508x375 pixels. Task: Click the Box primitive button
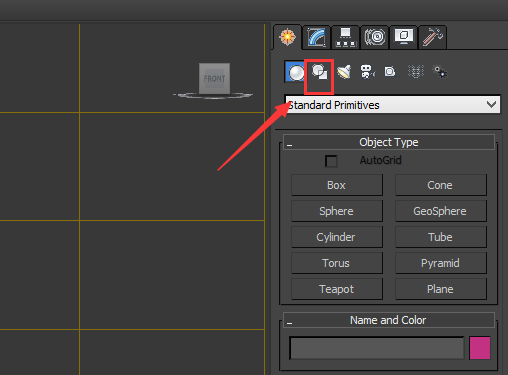tap(337, 185)
